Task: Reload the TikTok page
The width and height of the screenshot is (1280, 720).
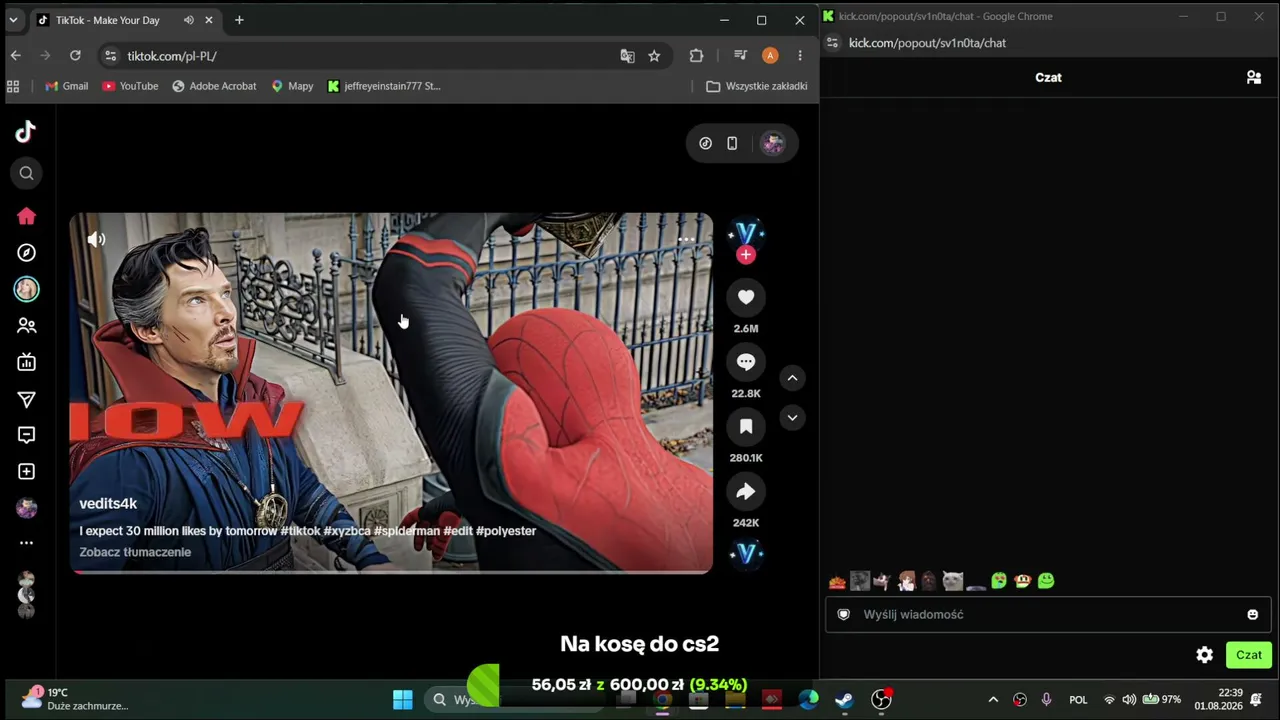Action: 75,56
